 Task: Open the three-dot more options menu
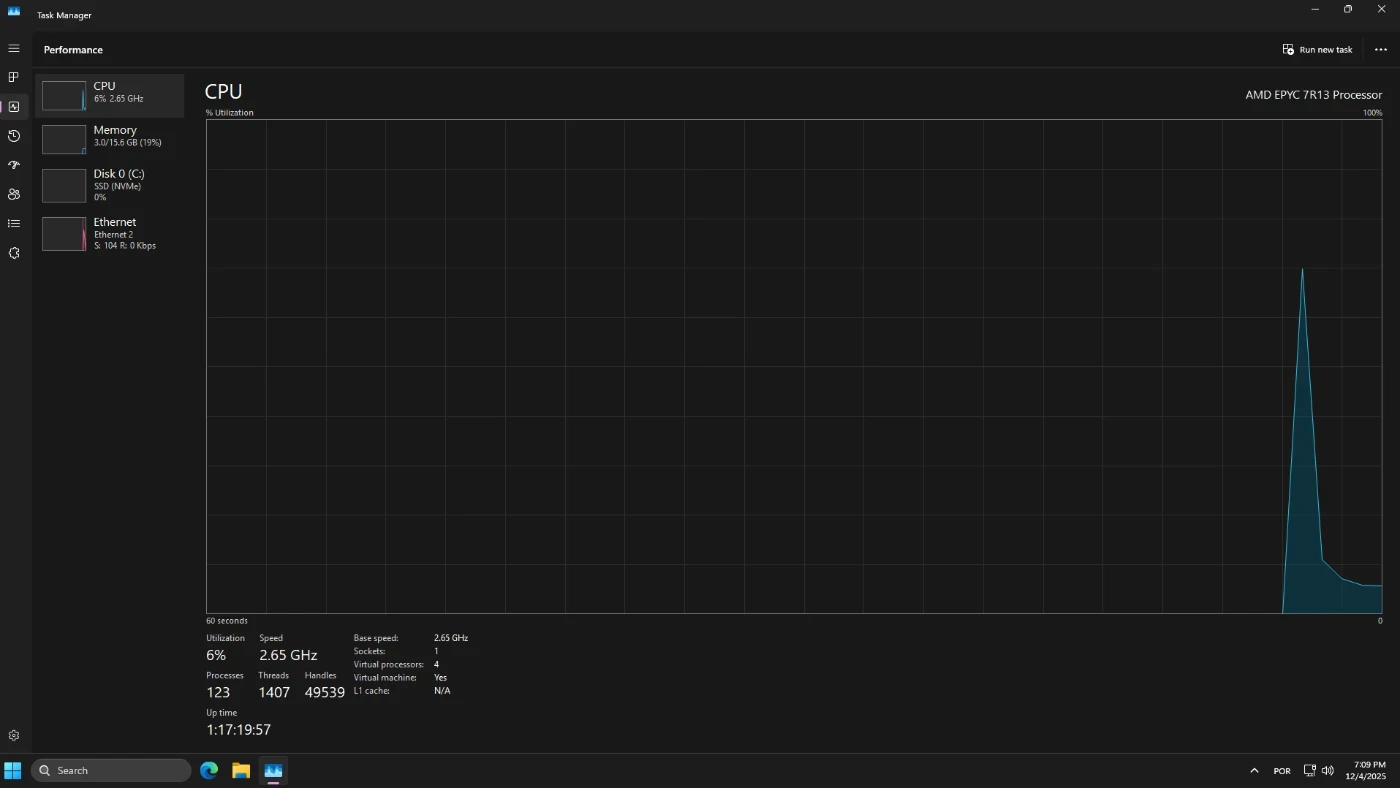click(x=1380, y=49)
